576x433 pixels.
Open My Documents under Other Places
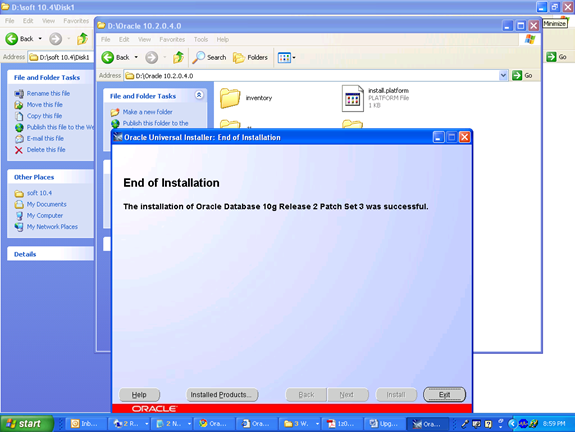[46, 204]
